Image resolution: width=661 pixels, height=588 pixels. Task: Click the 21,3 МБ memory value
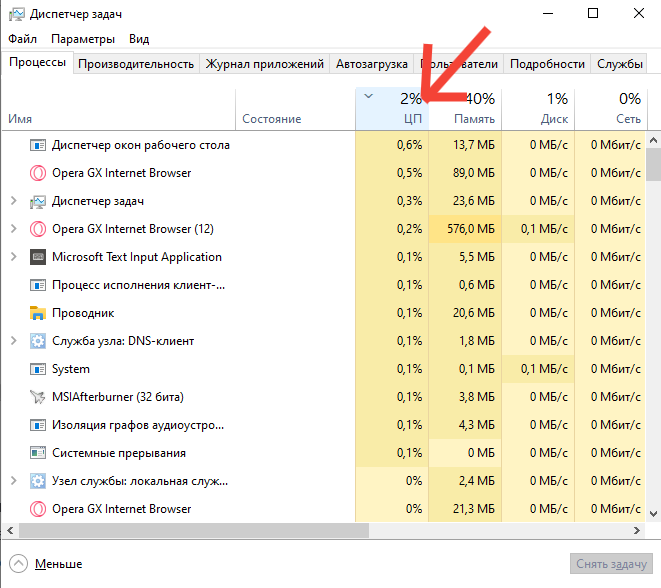tap(473, 509)
